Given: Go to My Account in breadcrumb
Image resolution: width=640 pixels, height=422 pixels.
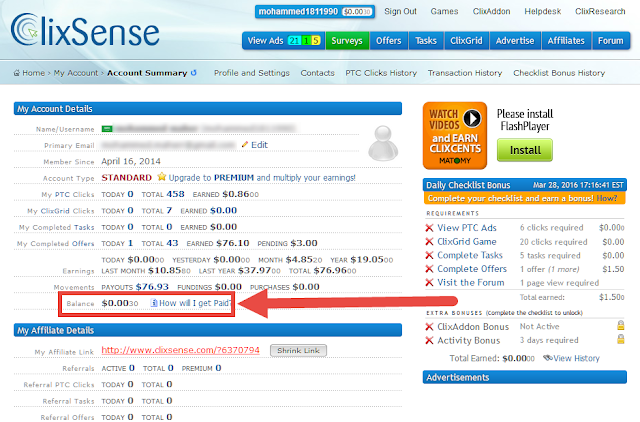Looking at the screenshot, I should 76,73.
